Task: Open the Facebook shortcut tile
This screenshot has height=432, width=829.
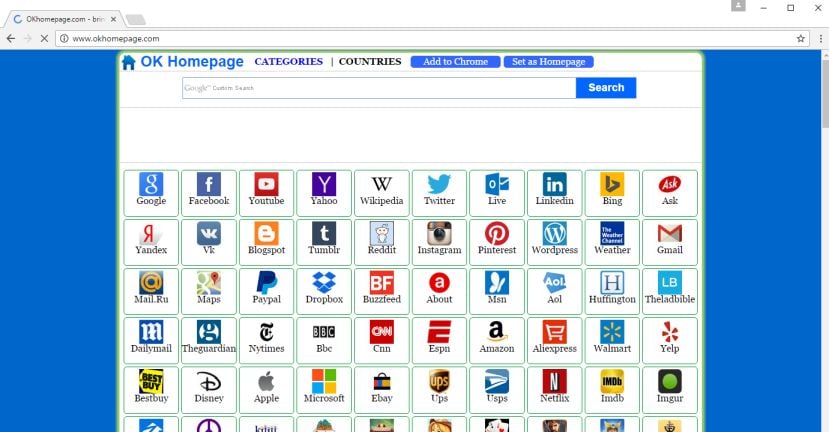Action: coord(209,193)
